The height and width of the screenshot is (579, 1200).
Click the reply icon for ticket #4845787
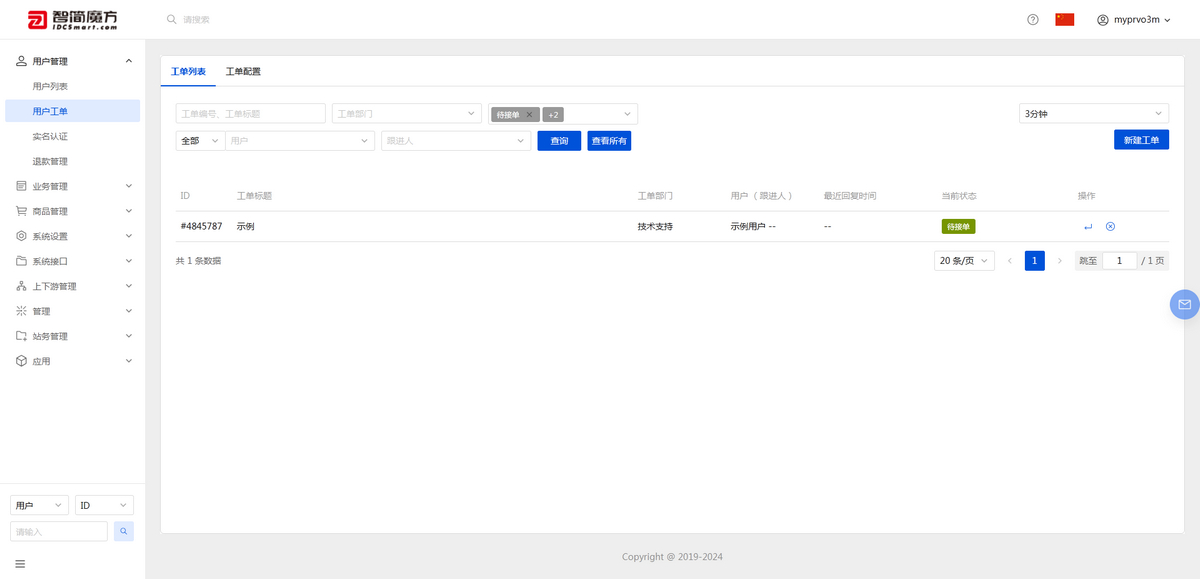point(1088,227)
